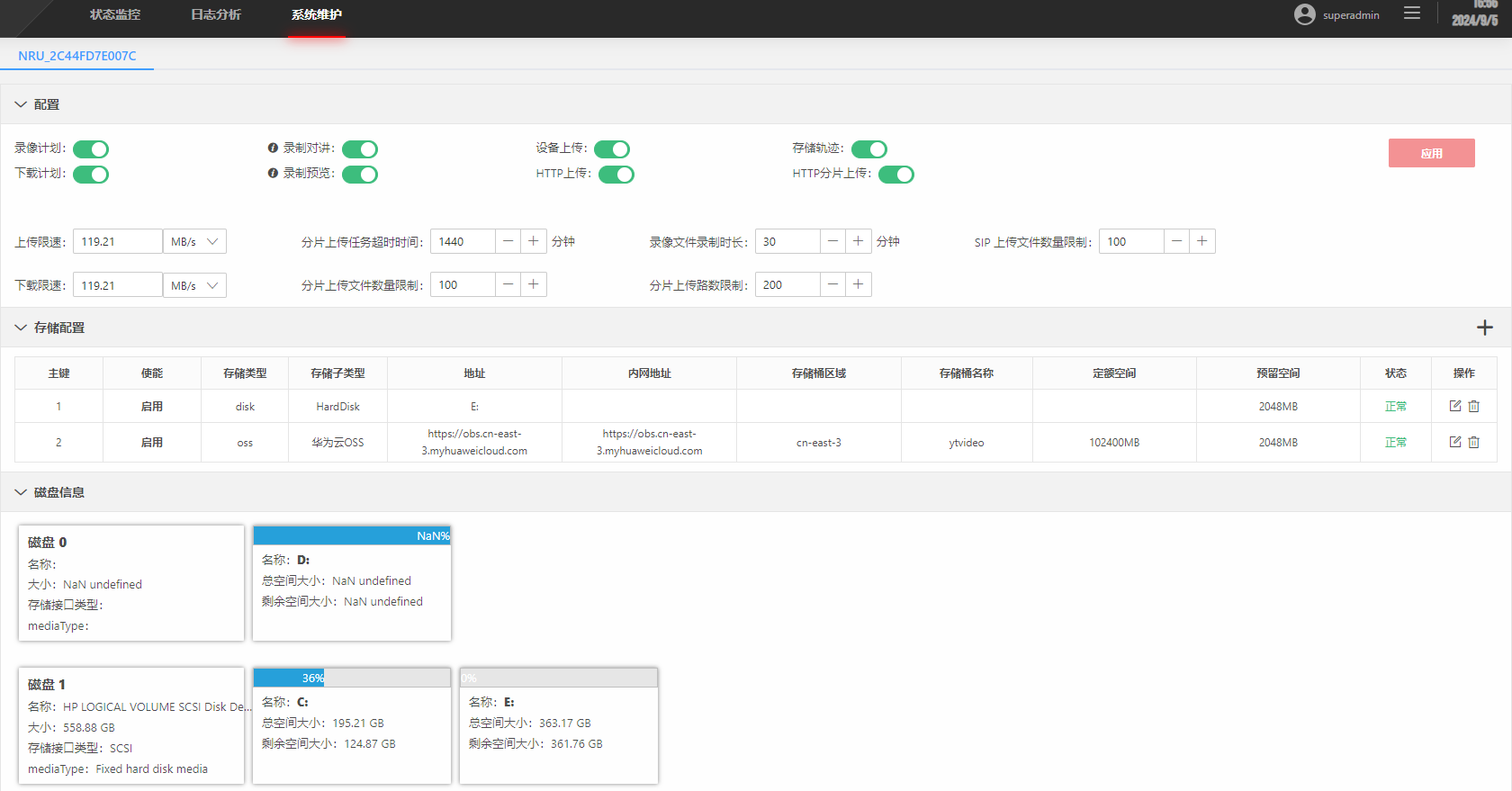Click the cn-east-3 storage region cell
1512x791 pixels.
click(x=819, y=442)
